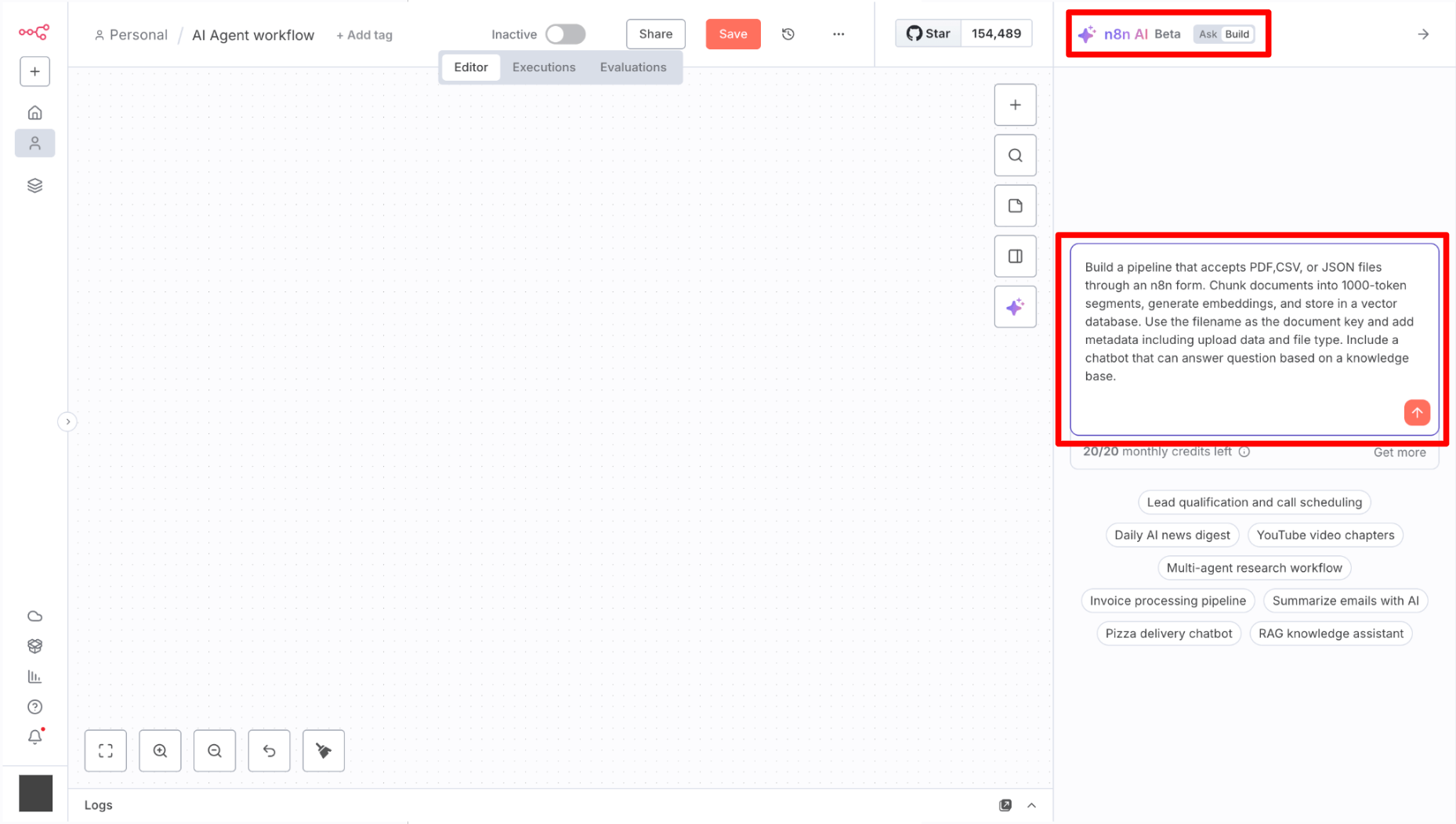Expand the Logs panel chevron

[1031, 805]
